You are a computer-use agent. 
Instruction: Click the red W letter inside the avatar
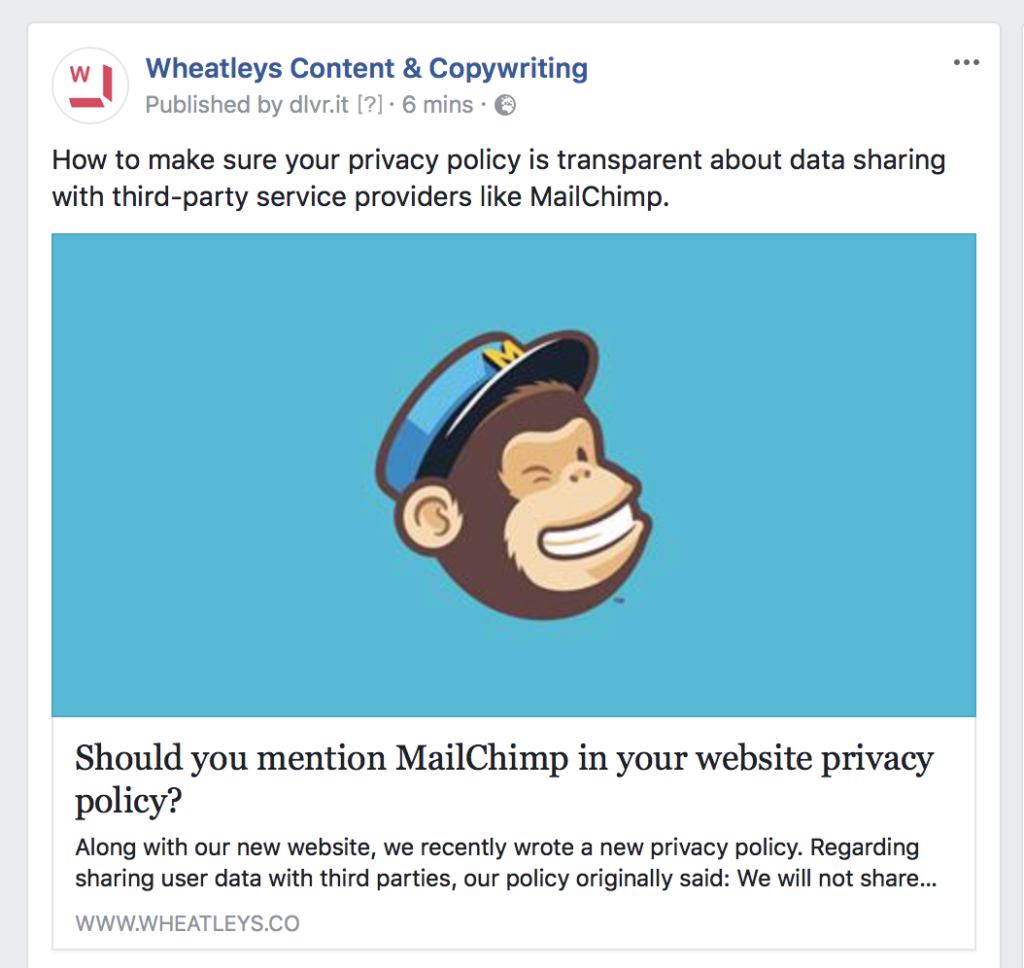tap(80, 74)
